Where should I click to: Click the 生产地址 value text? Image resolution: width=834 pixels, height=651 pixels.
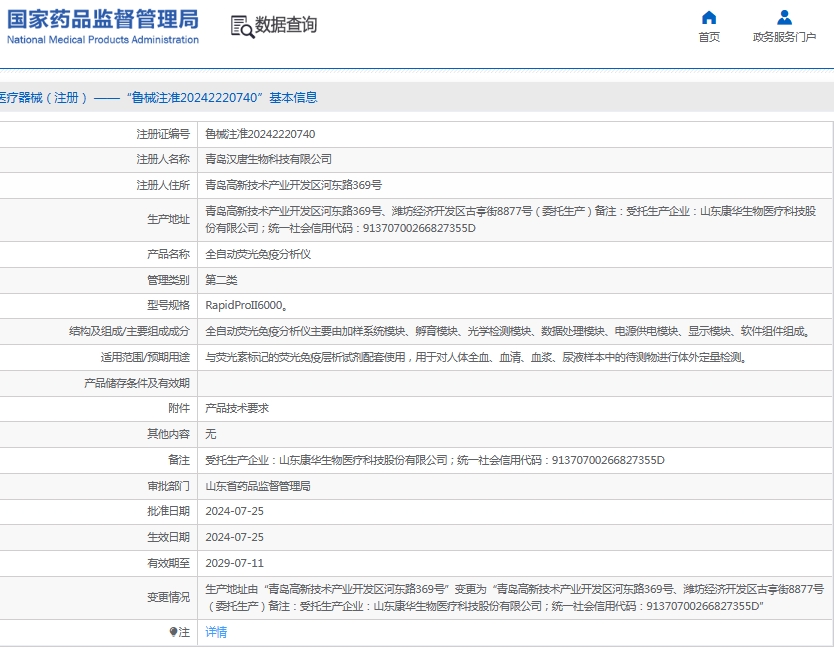click(x=511, y=220)
